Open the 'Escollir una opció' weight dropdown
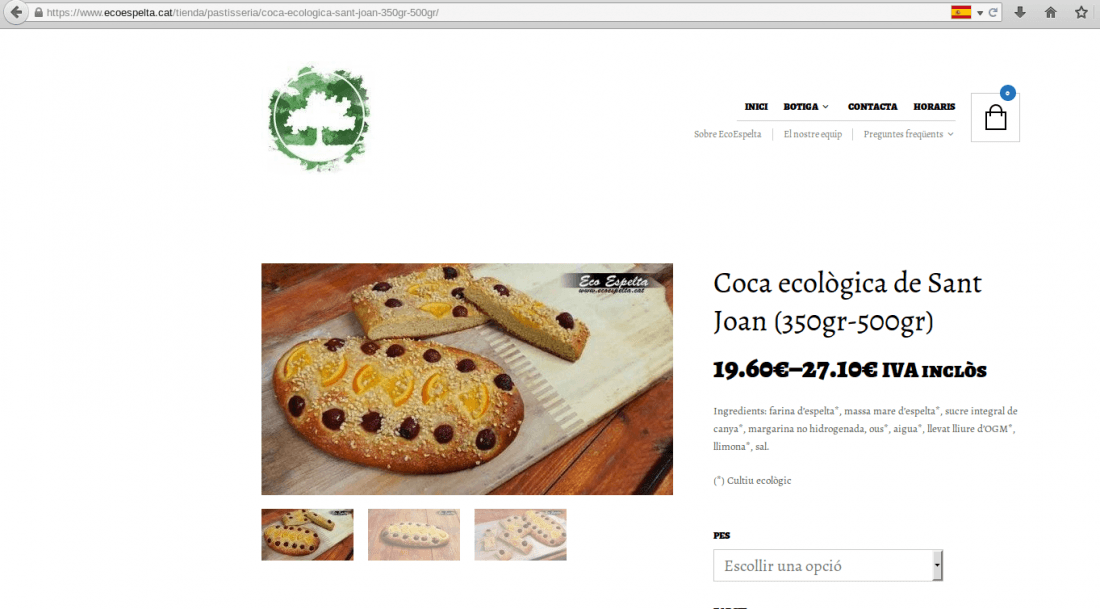The image size is (1100, 609). click(828, 566)
